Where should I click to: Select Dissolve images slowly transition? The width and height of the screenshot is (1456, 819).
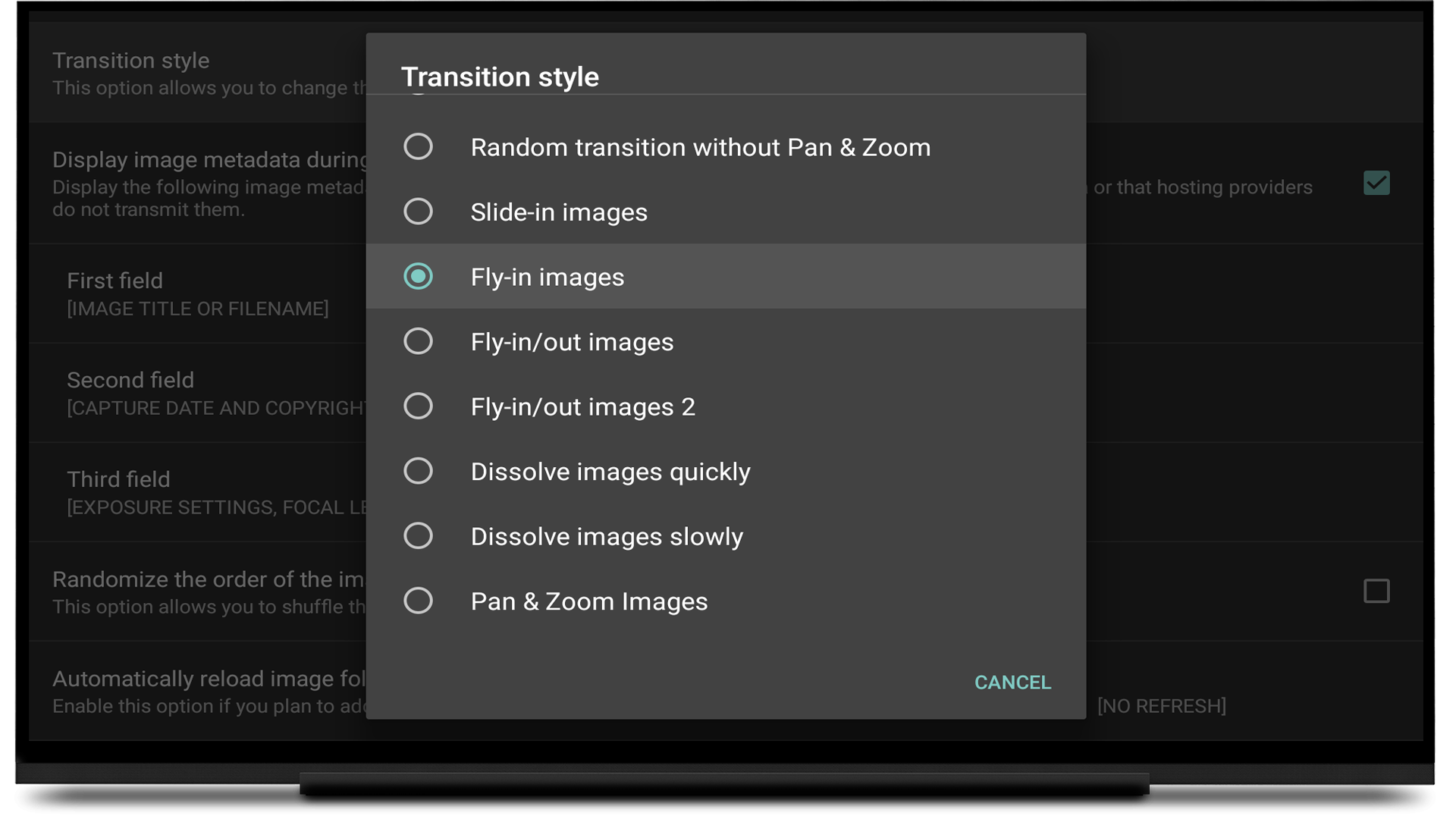point(606,536)
